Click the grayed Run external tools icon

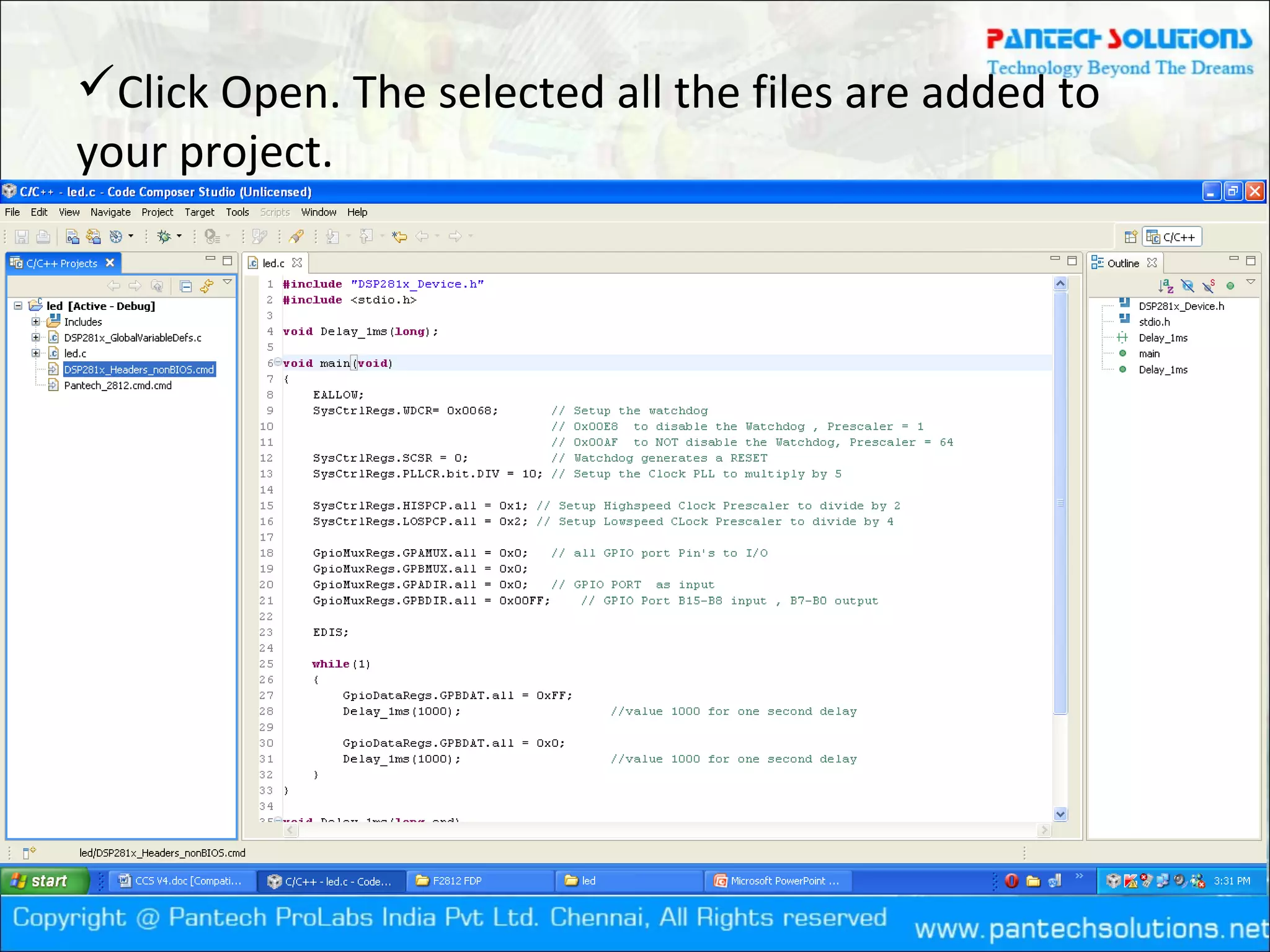point(213,237)
